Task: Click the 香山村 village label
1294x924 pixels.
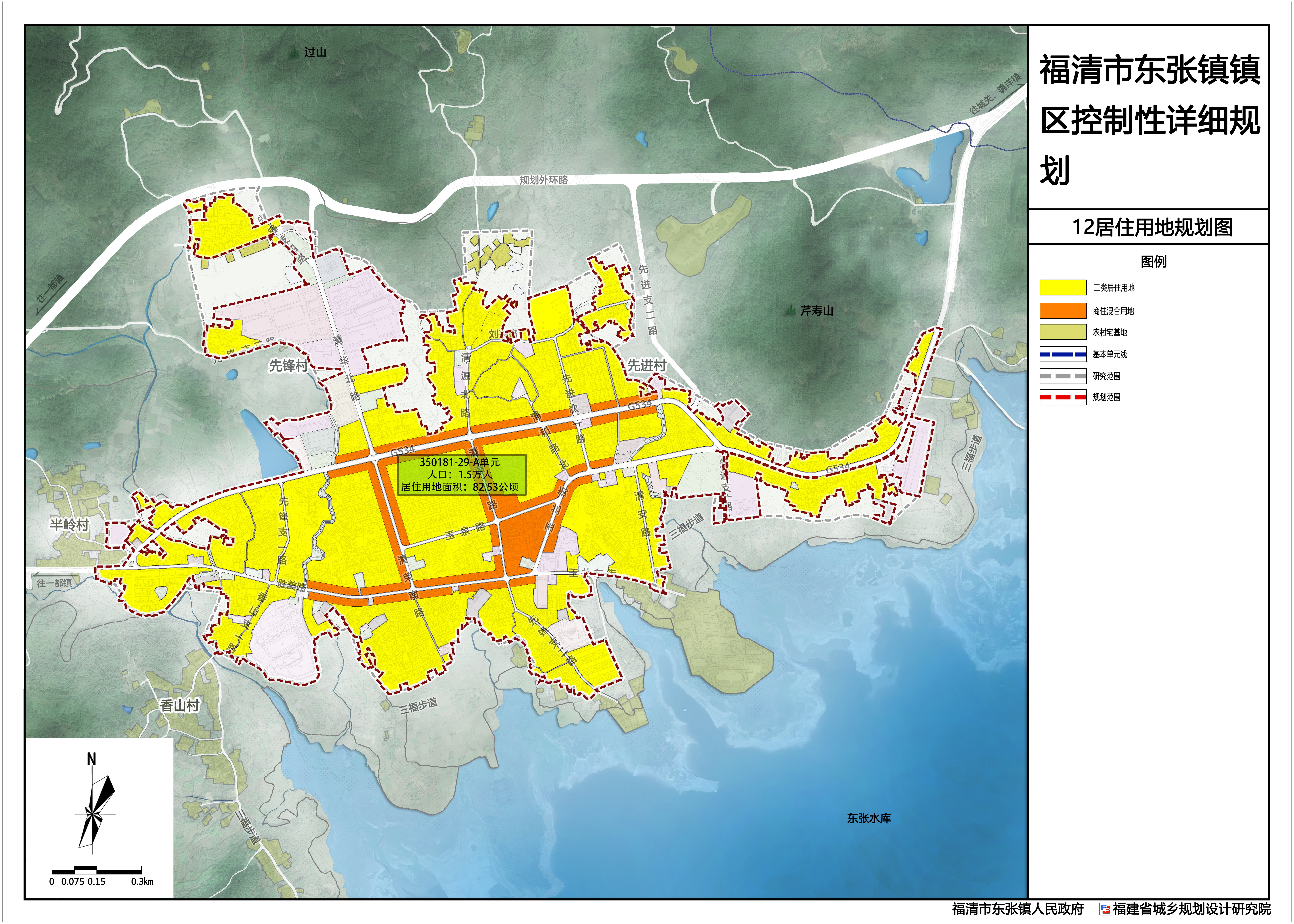Action: (x=180, y=706)
